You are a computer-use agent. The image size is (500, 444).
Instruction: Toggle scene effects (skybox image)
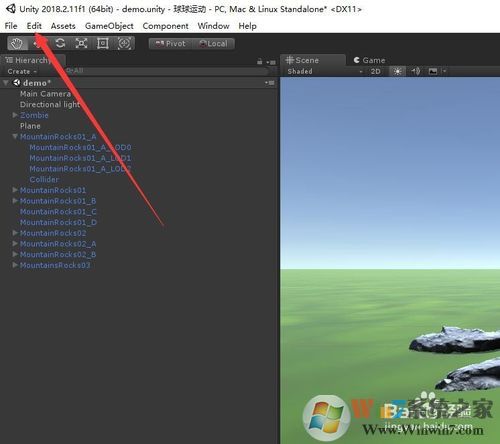(433, 71)
